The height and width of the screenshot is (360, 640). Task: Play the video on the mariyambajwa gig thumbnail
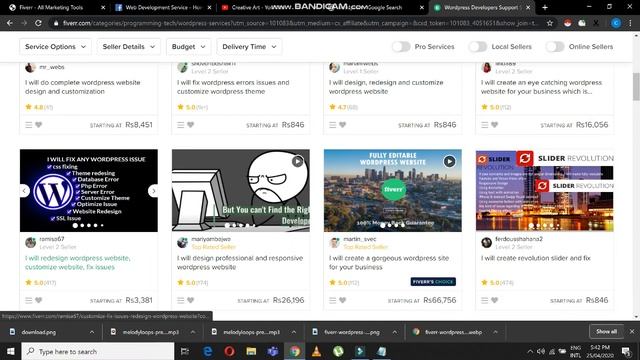298,161
